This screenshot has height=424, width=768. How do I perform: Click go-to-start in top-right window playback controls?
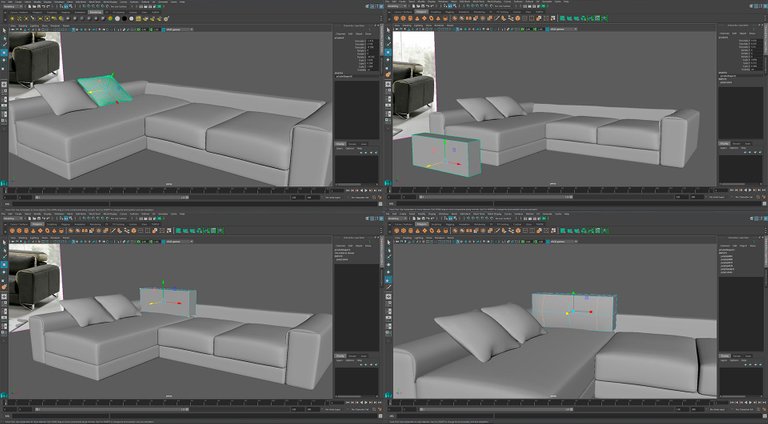732,190
